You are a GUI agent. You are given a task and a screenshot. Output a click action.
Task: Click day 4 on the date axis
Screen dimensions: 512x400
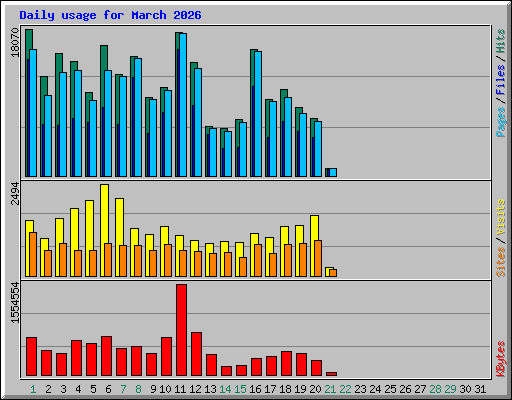(78, 389)
